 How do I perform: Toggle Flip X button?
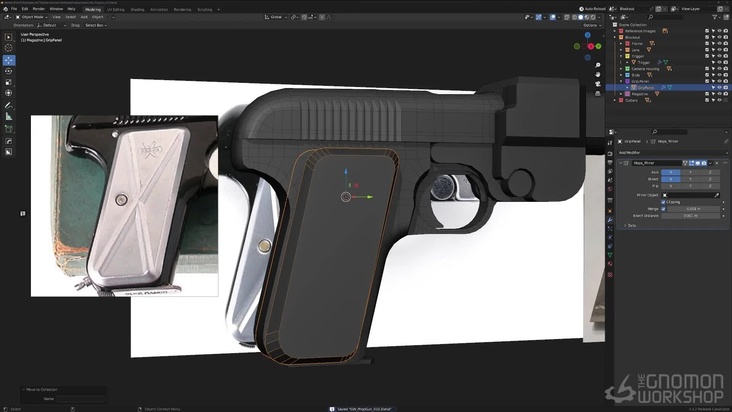tap(671, 186)
